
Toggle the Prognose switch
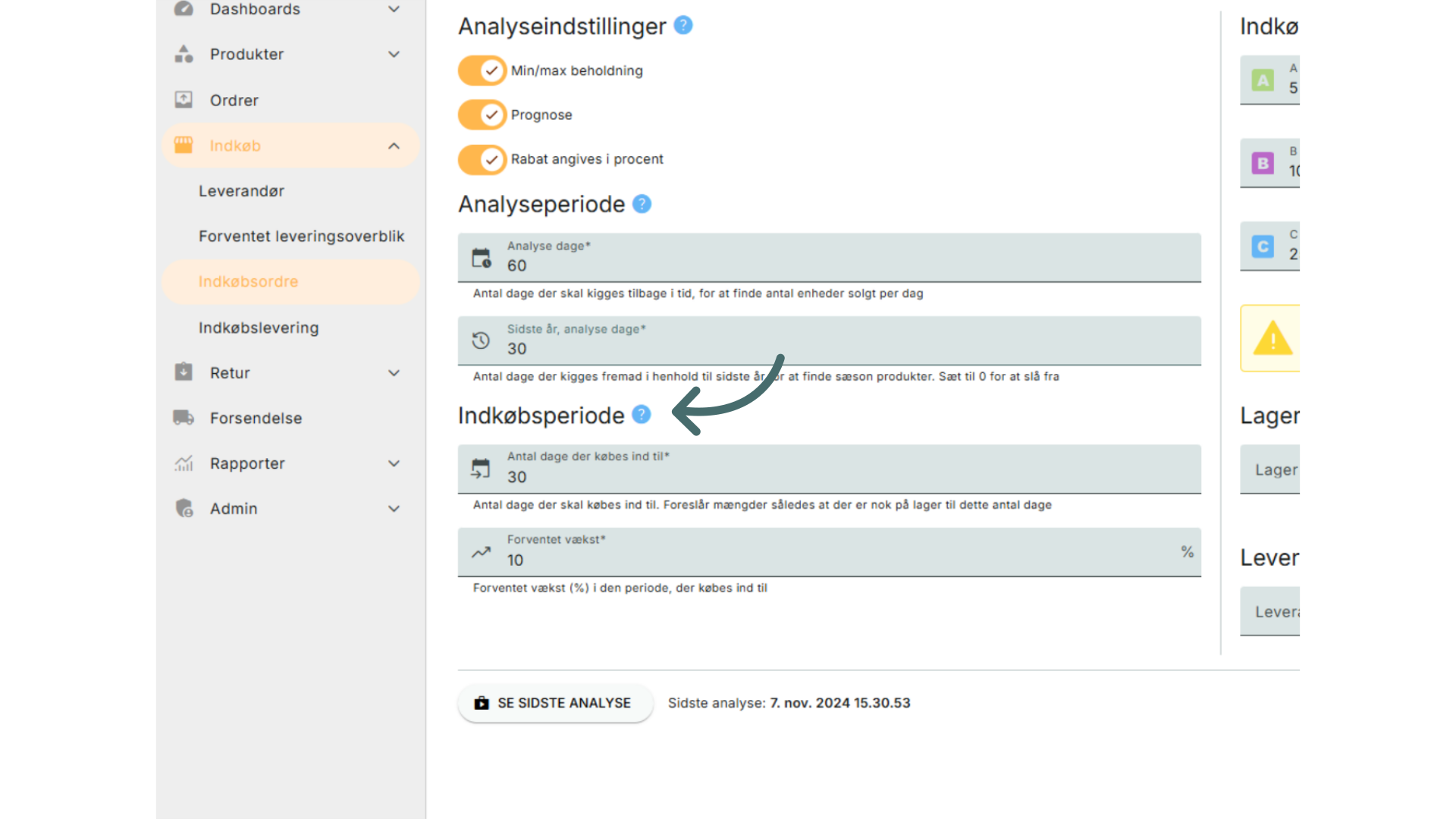[482, 115]
